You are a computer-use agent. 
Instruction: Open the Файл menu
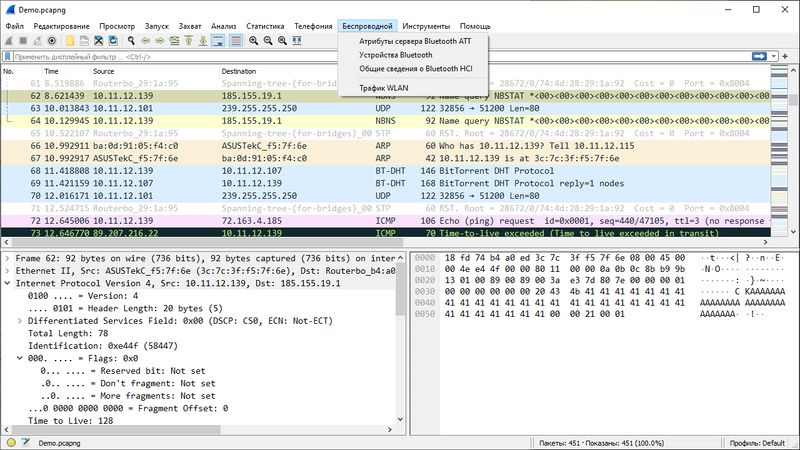pyautogui.click(x=15, y=26)
